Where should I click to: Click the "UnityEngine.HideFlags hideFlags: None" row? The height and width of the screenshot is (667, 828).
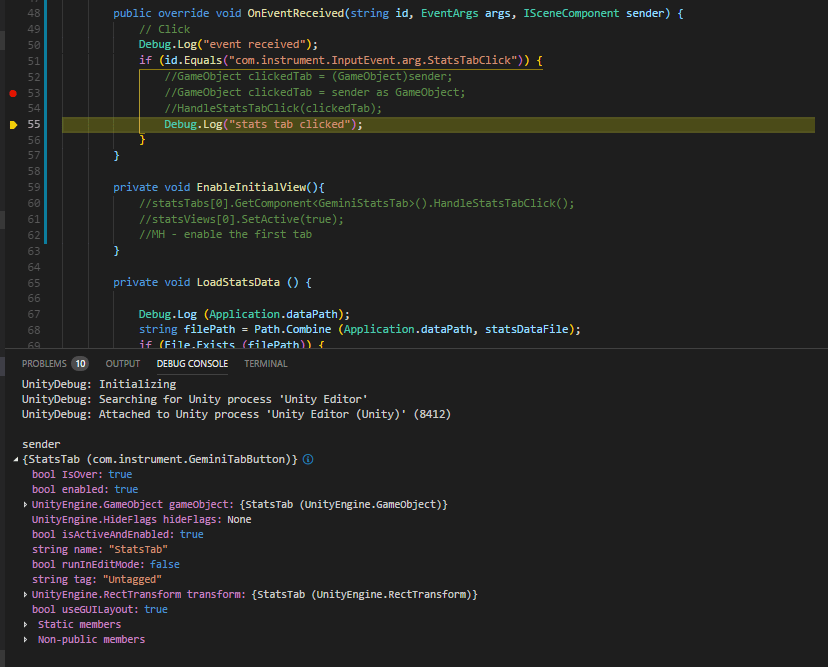click(142, 520)
